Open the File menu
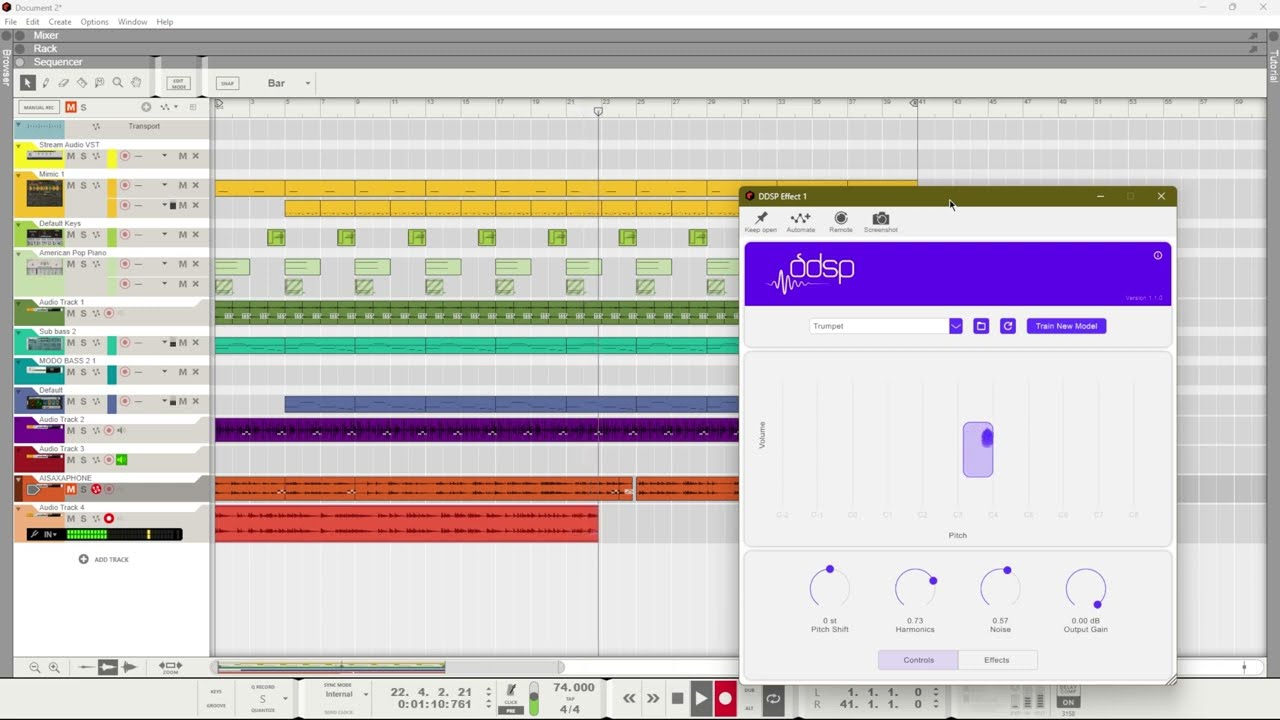This screenshot has height=720, width=1280. 11,22
